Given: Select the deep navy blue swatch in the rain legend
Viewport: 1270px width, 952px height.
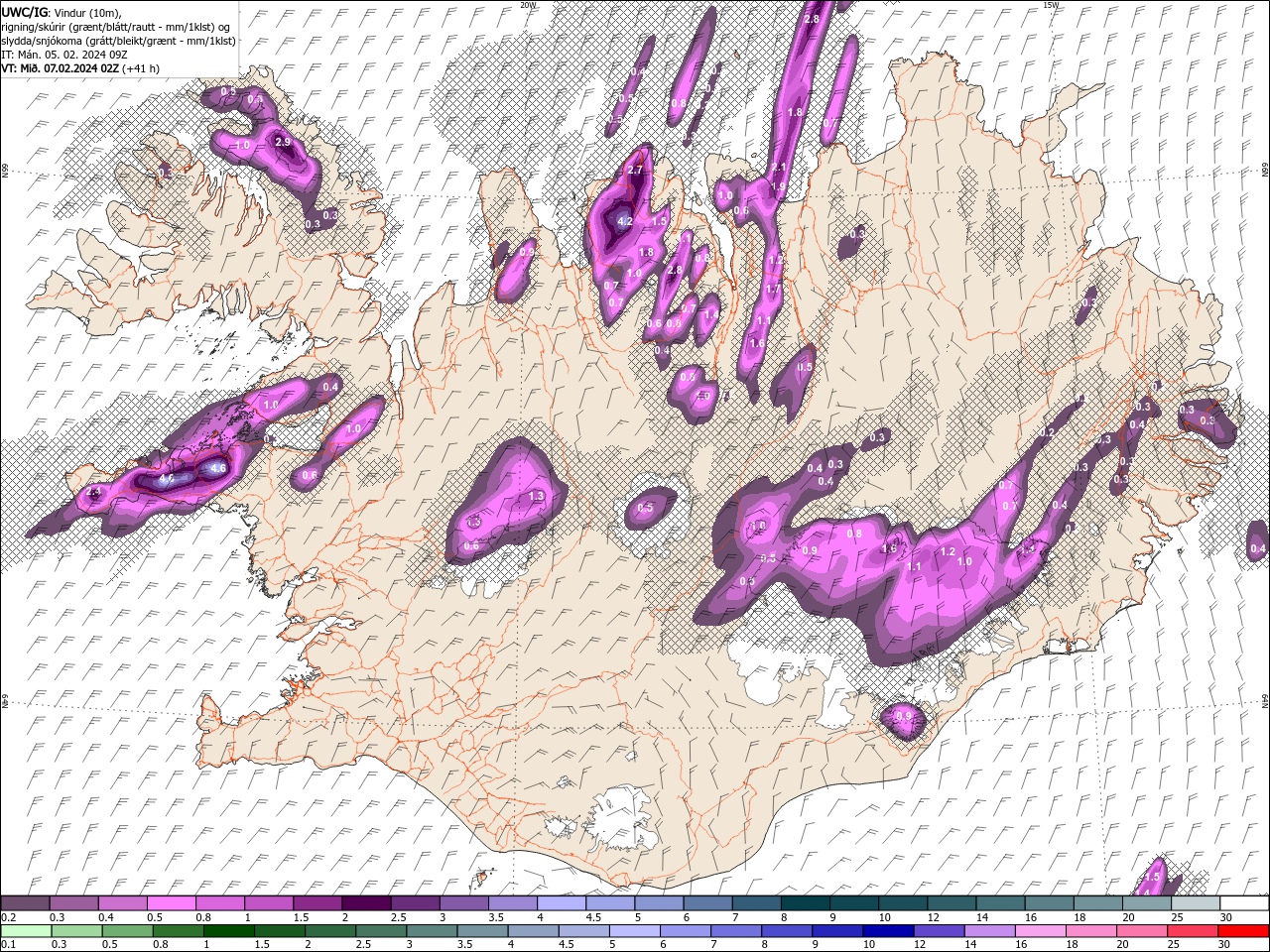Looking at the screenshot, I should click(887, 931).
